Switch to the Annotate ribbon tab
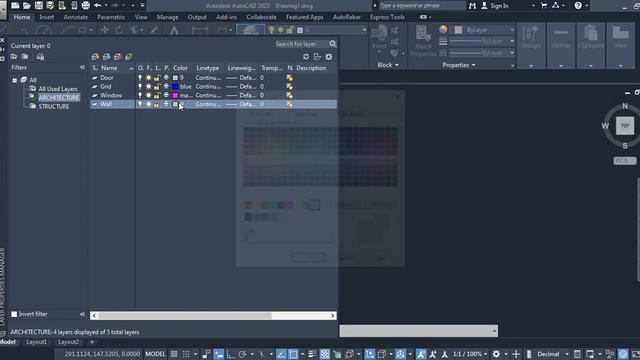The height and width of the screenshot is (360, 640). click(x=76, y=17)
